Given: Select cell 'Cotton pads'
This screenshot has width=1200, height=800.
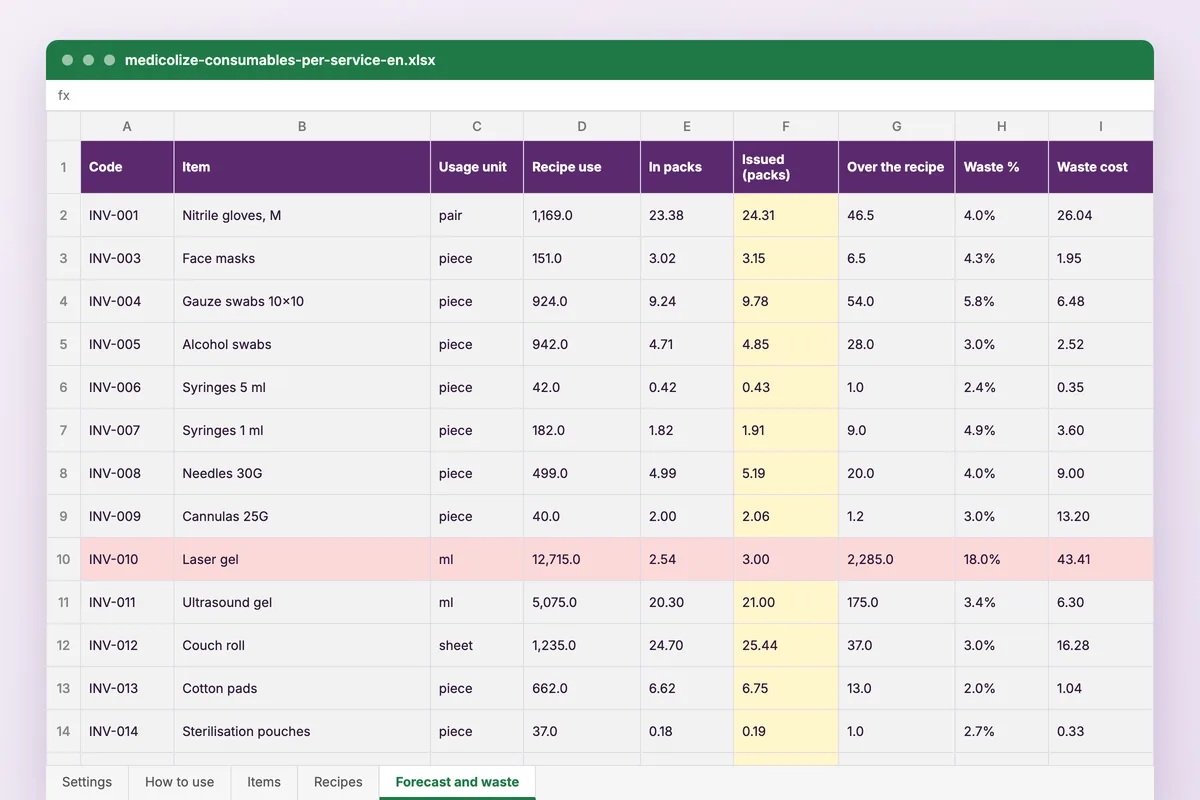Looking at the screenshot, I should point(302,688).
